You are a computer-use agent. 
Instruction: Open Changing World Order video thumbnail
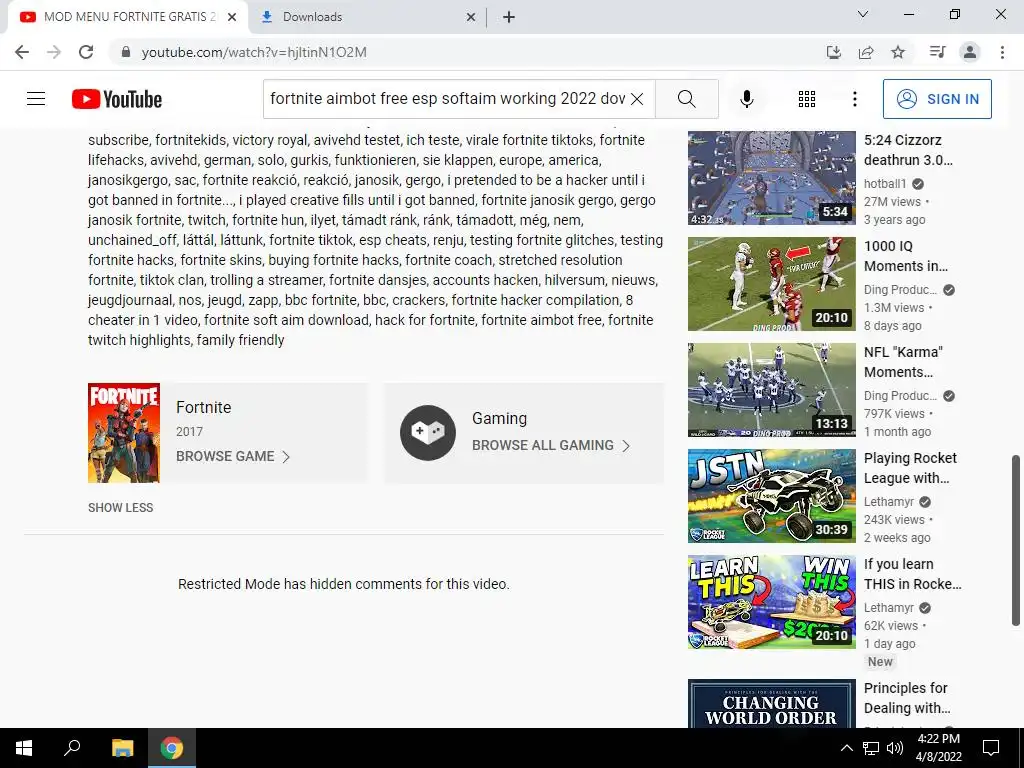(771, 703)
